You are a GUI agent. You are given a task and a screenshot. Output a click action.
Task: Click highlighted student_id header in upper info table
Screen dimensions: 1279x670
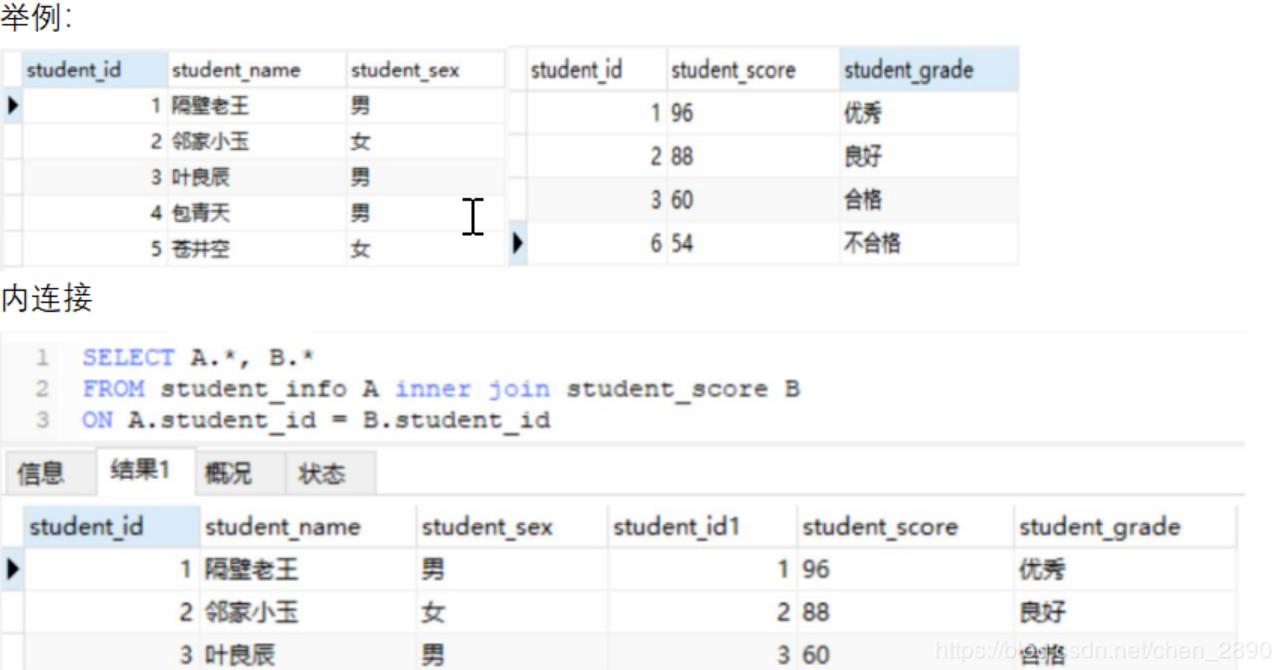click(95, 70)
